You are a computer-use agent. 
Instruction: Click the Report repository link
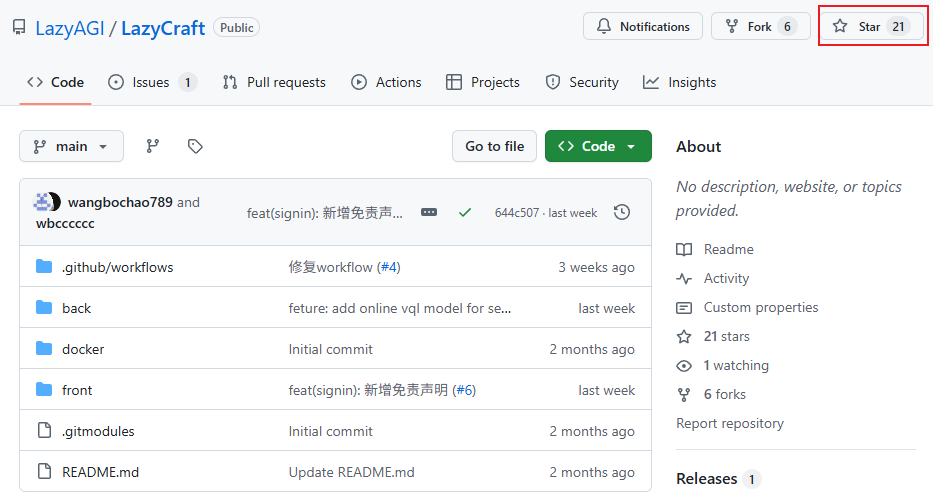click(x=730, y=423)
